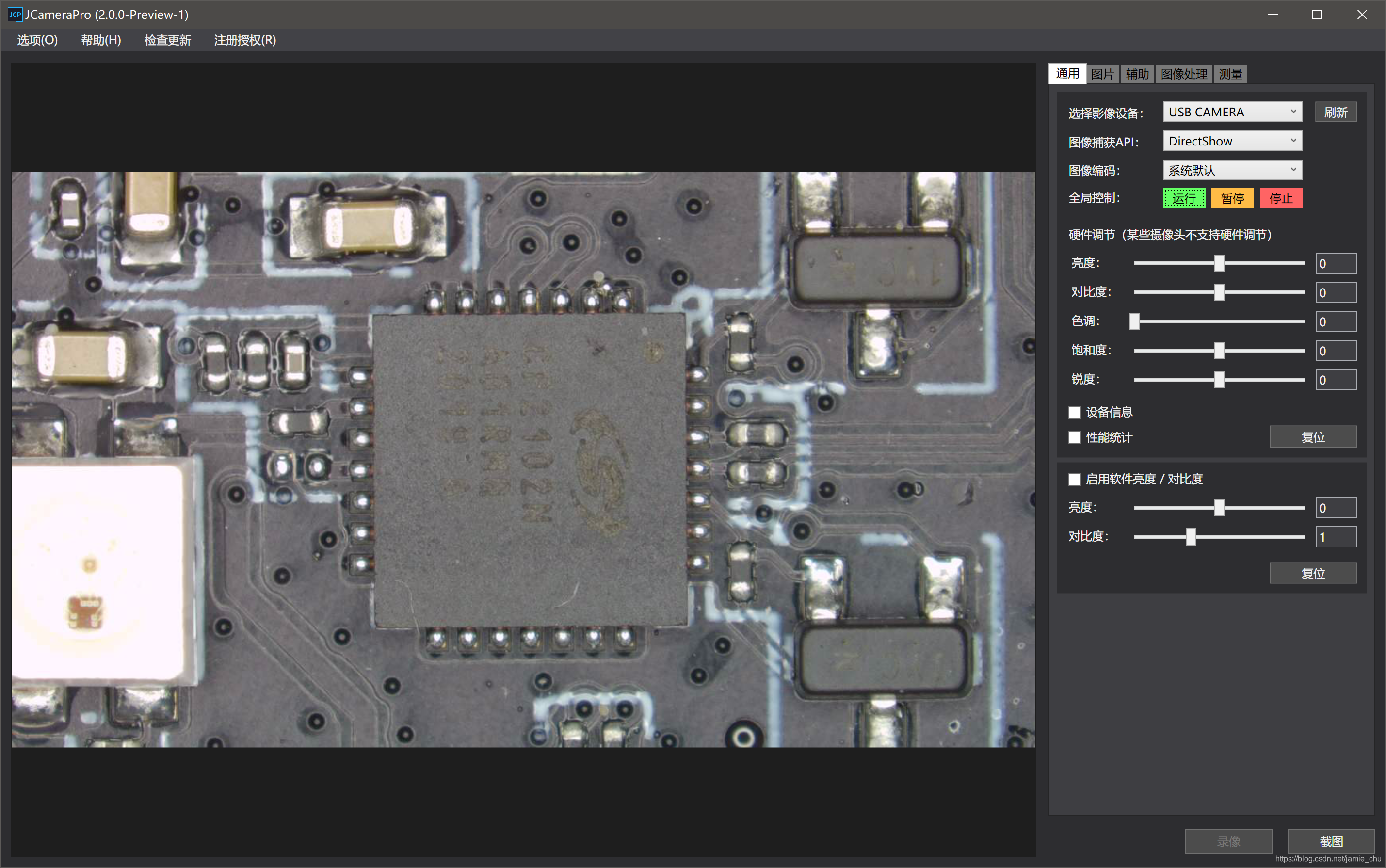Switch to the 图像处理 tab
Viewport: 1386px width, 868px height.
1183,74
